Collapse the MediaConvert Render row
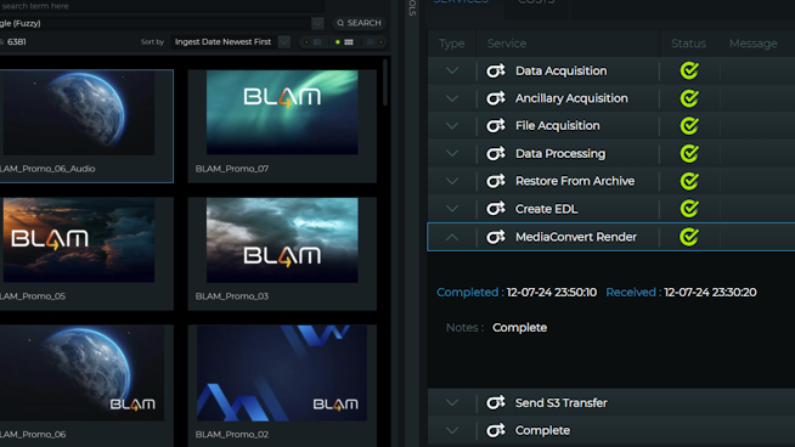 (x=452, y=237)
